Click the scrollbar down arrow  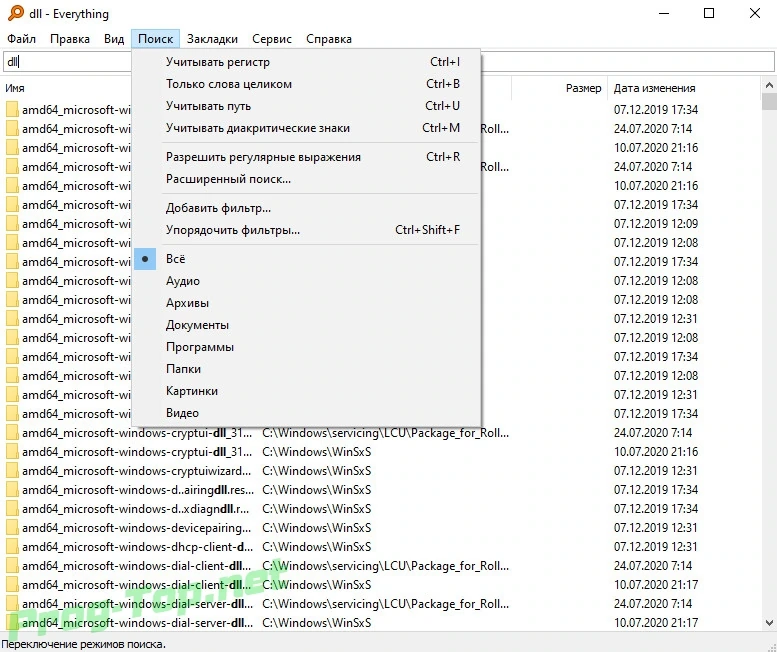click(x=769, y=623)
